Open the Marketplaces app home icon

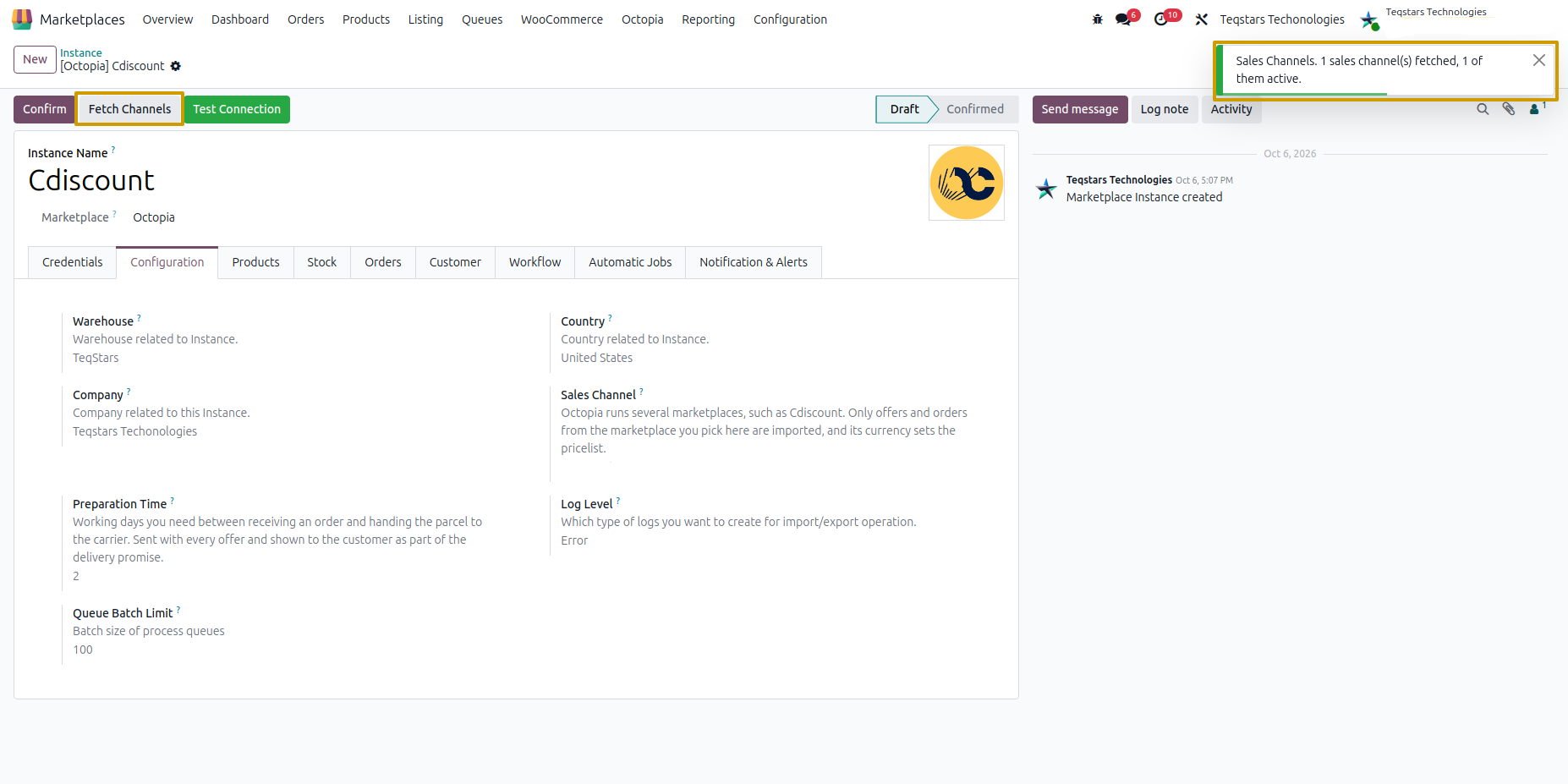[22, 19]
